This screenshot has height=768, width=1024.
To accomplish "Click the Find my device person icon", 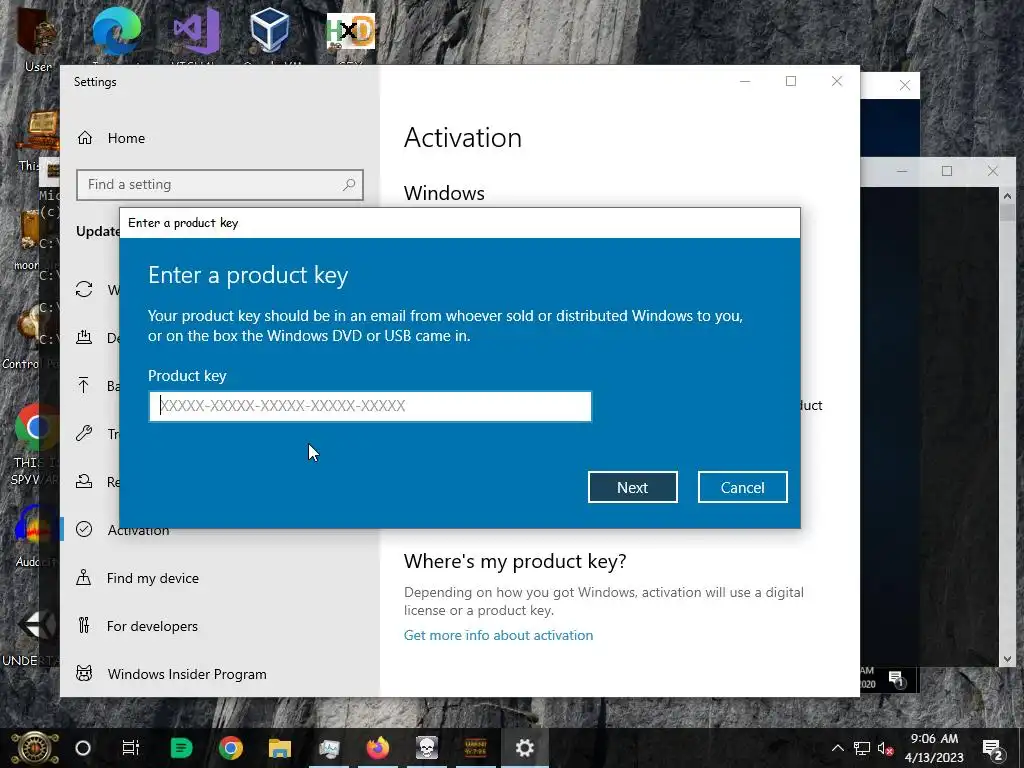I will click(84, 577).
